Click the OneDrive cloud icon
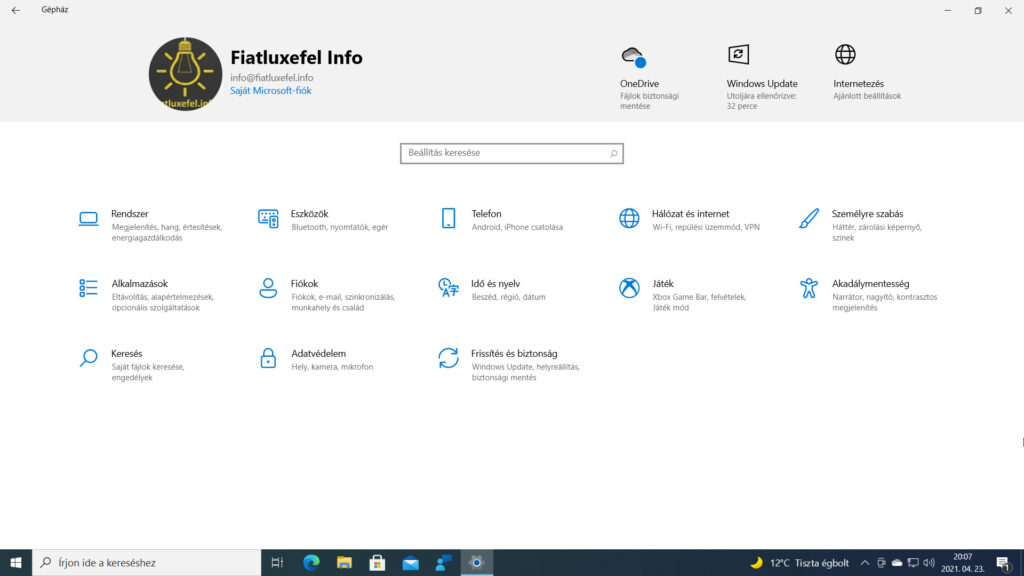Screen dimensions: 1024x576 pyautogui.click(x=633, y=57)
